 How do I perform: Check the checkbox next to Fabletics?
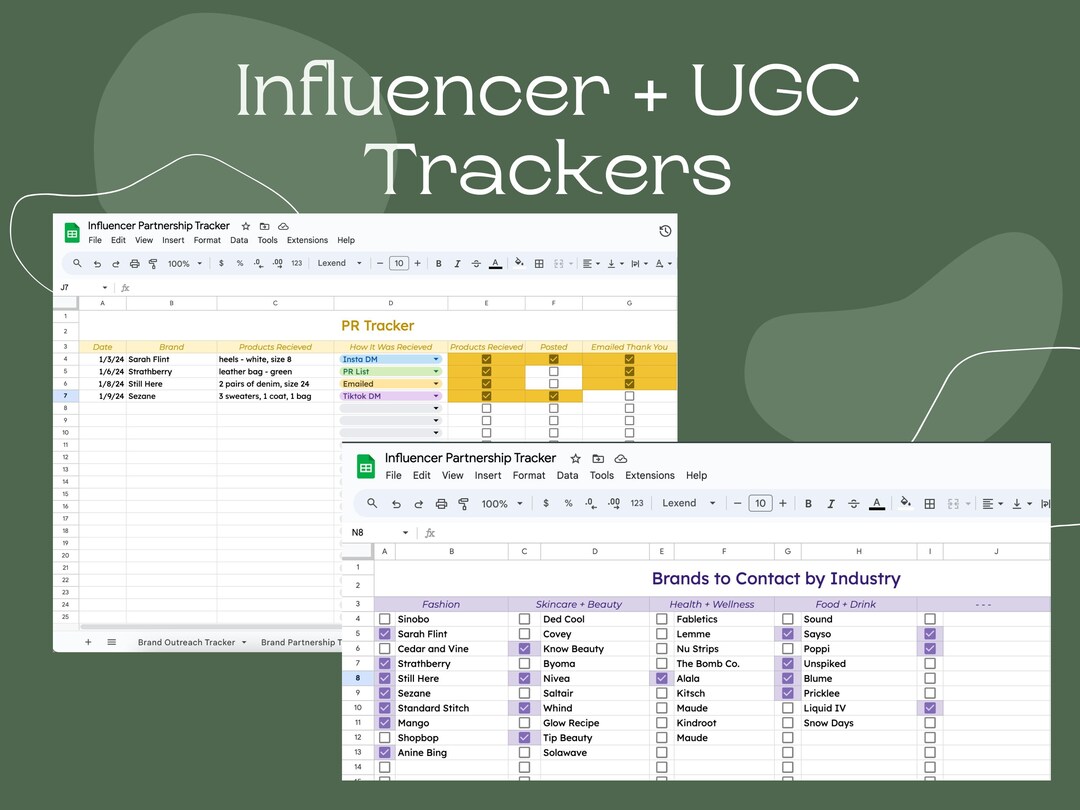point(661,619)
